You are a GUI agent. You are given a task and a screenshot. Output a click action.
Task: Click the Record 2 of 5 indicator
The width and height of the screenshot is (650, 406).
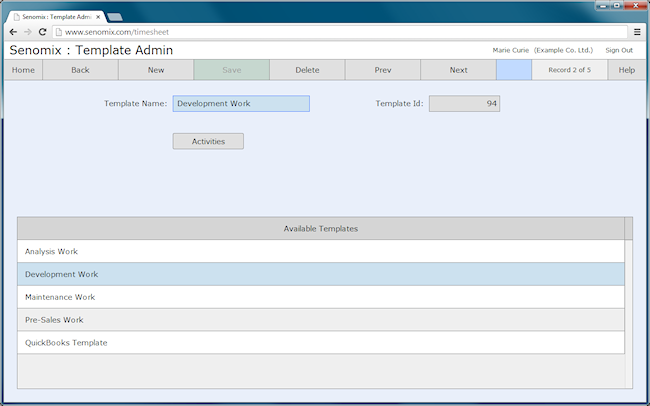tap(570, 70)
